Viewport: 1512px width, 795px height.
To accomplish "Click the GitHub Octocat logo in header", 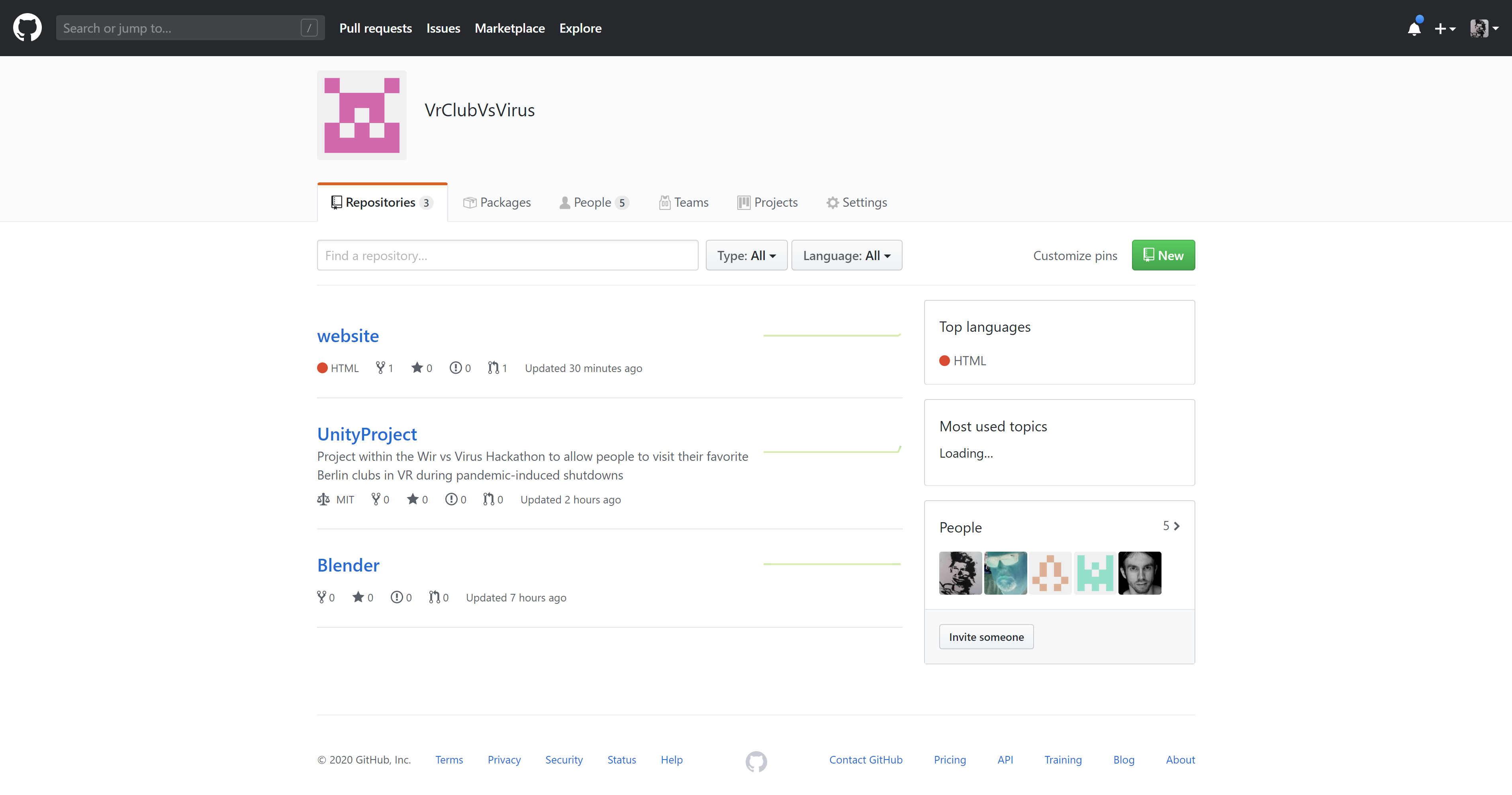I will click(27, 27).
